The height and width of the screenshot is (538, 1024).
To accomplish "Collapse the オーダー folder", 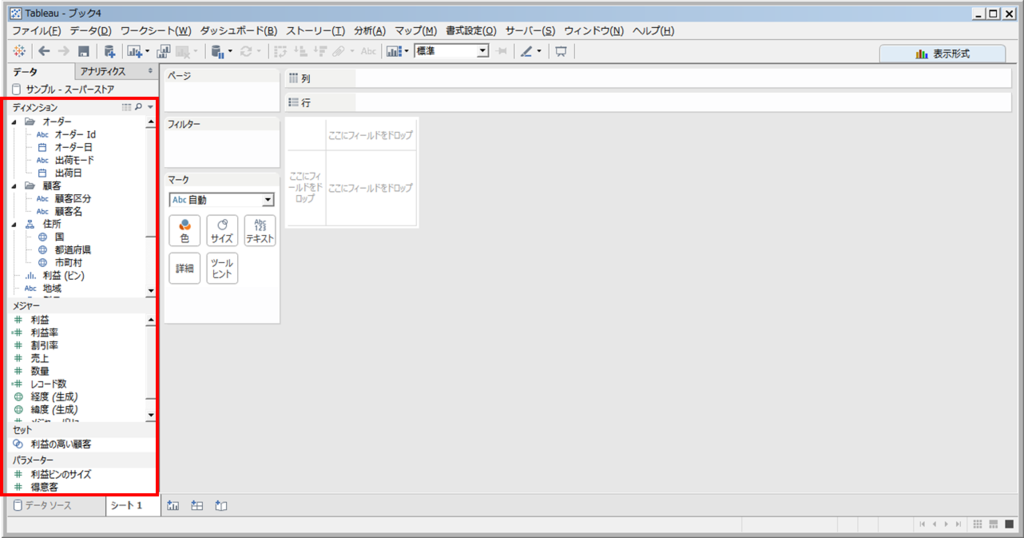I will (14, 122).
